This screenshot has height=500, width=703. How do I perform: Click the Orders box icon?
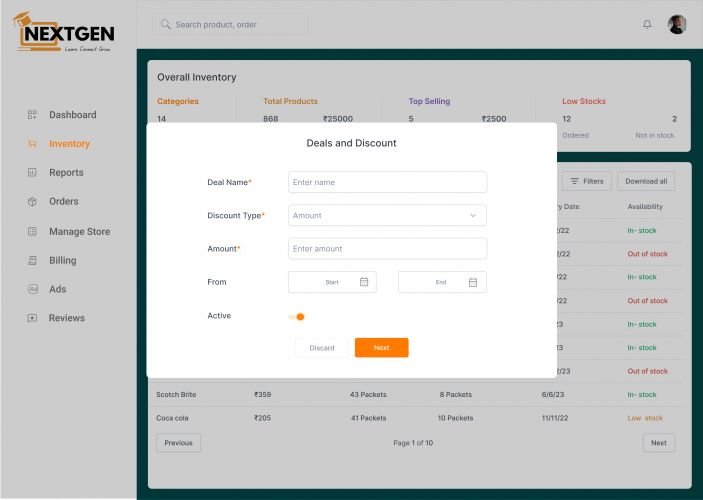coord(32,201)
